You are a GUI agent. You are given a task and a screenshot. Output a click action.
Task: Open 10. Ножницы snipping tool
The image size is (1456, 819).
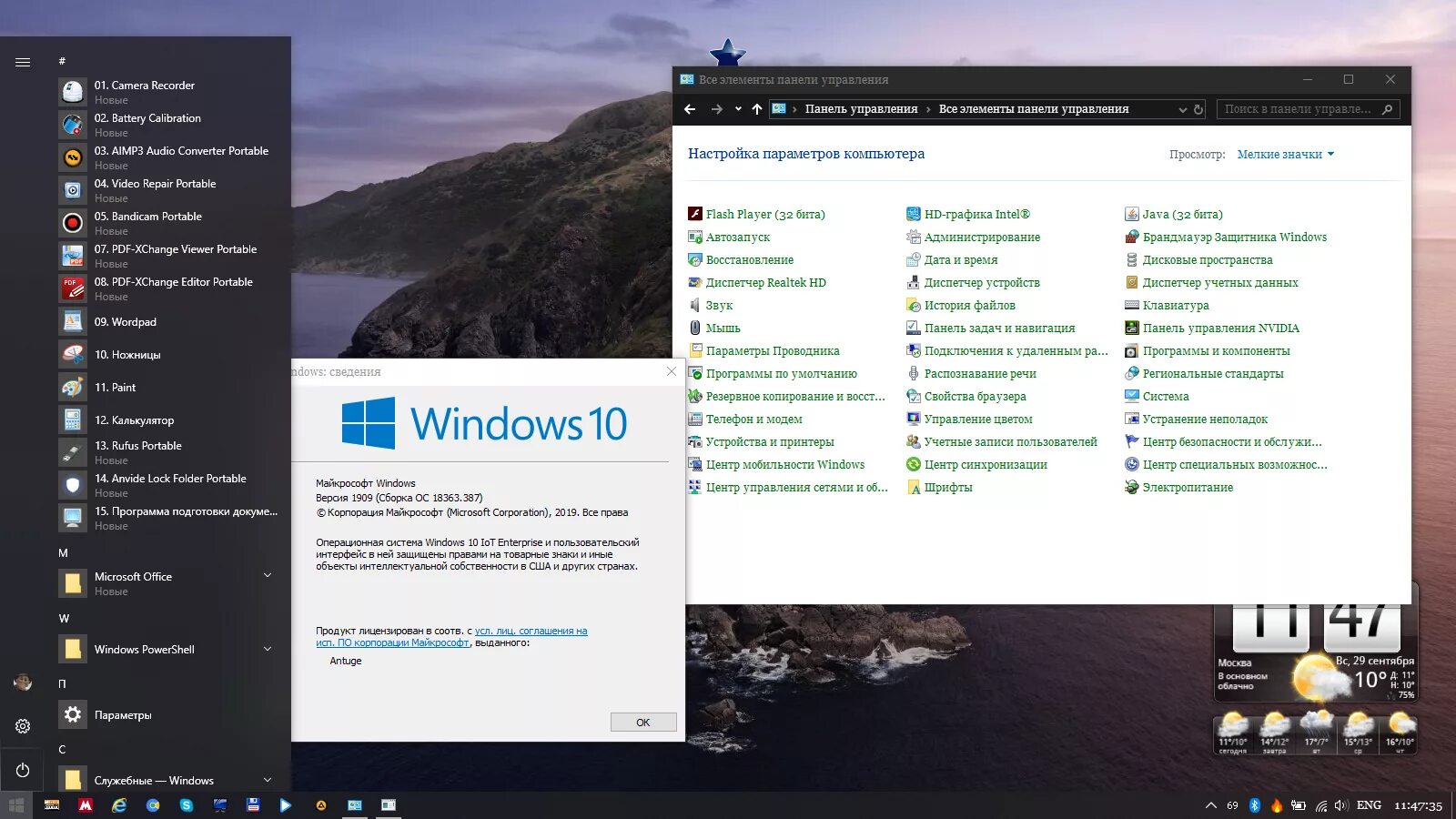[171, 355]
